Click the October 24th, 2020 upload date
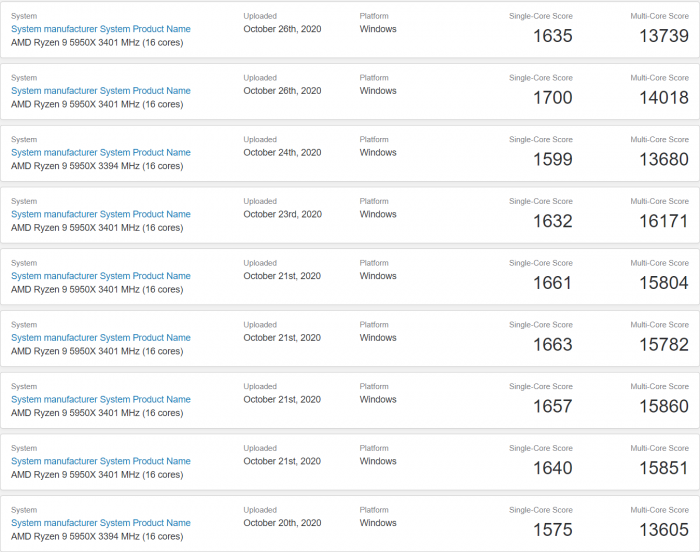Viewport: 700px width, 552px height. pyautogui.click(x=282, y=153)
